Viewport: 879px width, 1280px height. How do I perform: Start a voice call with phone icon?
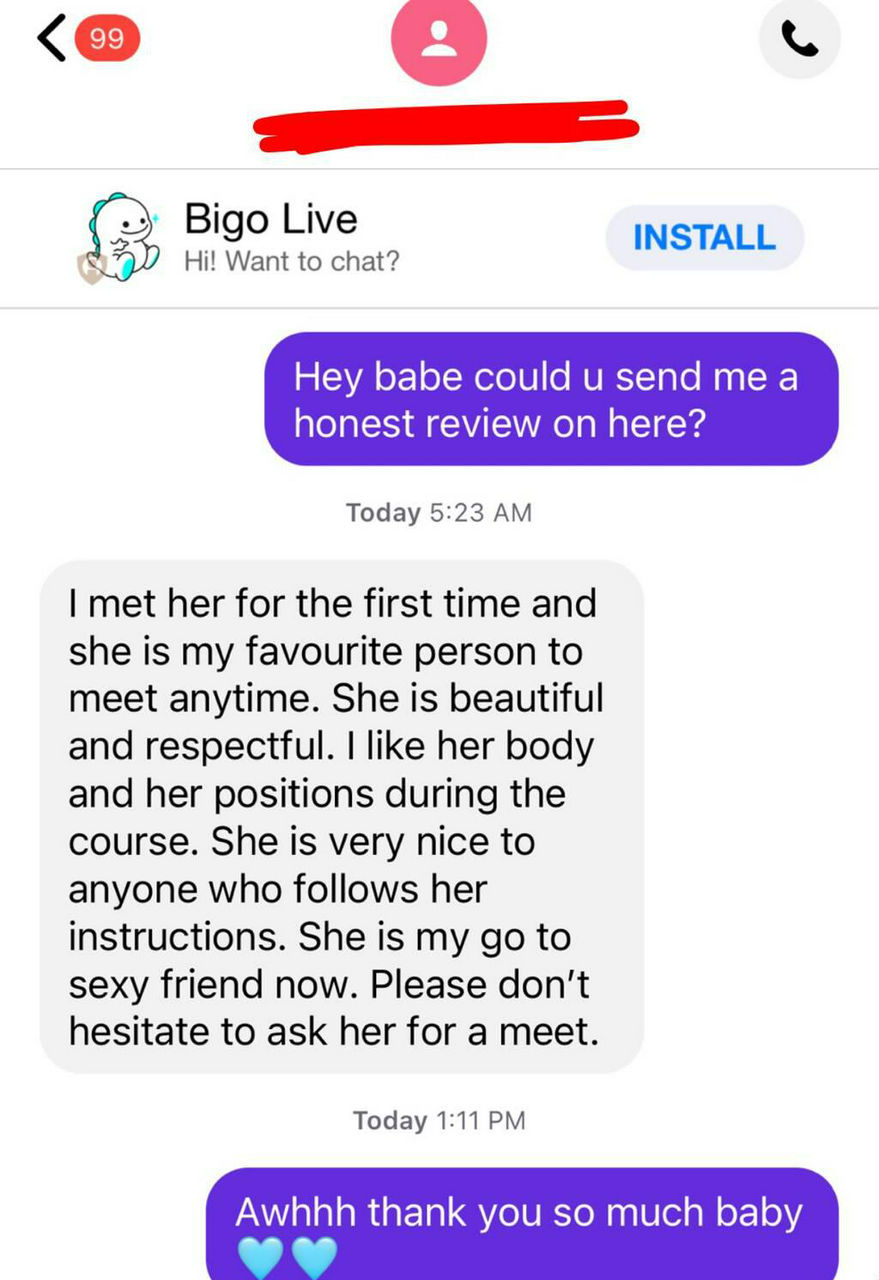point(799,39)
